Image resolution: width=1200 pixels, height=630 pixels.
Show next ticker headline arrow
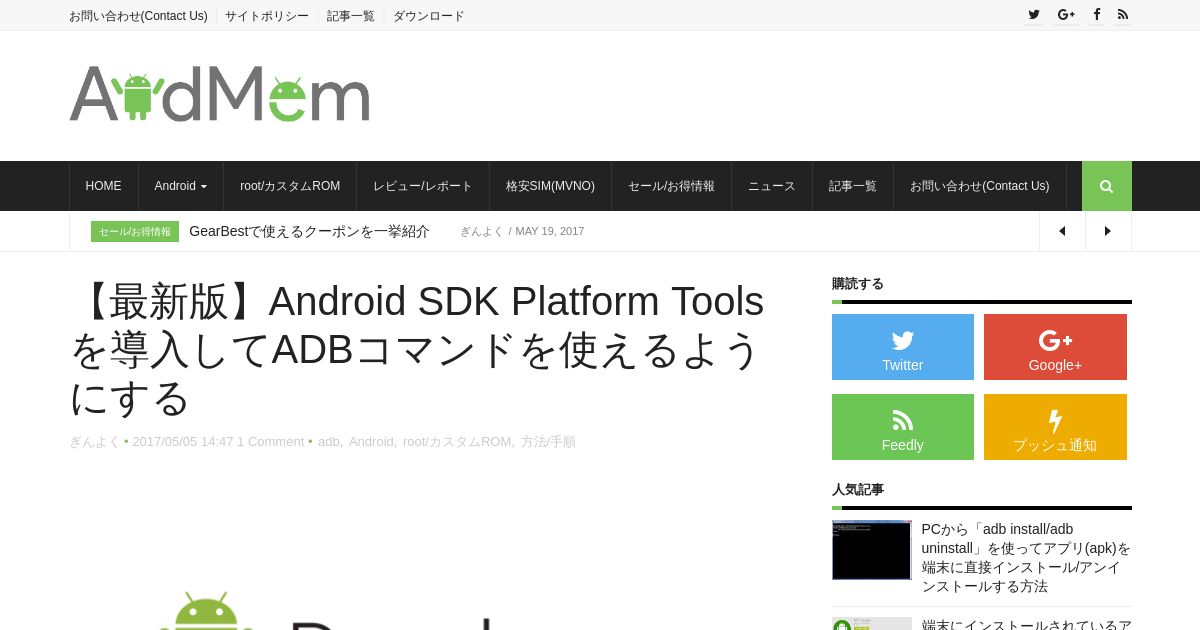[1108, 231]
